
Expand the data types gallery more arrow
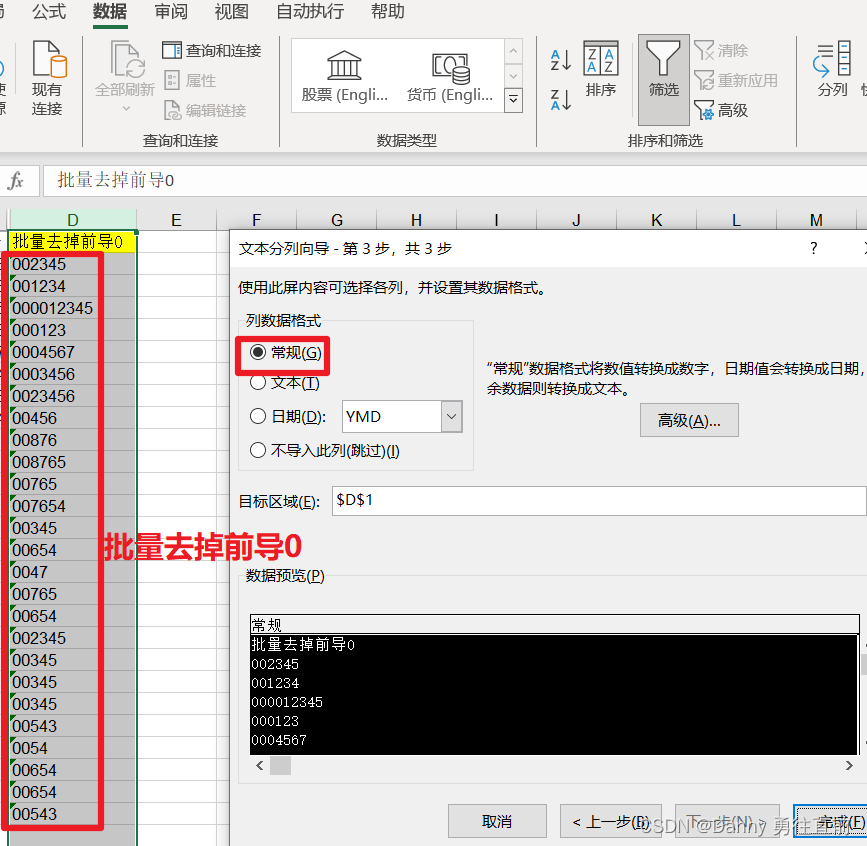(x=513, y=100)
